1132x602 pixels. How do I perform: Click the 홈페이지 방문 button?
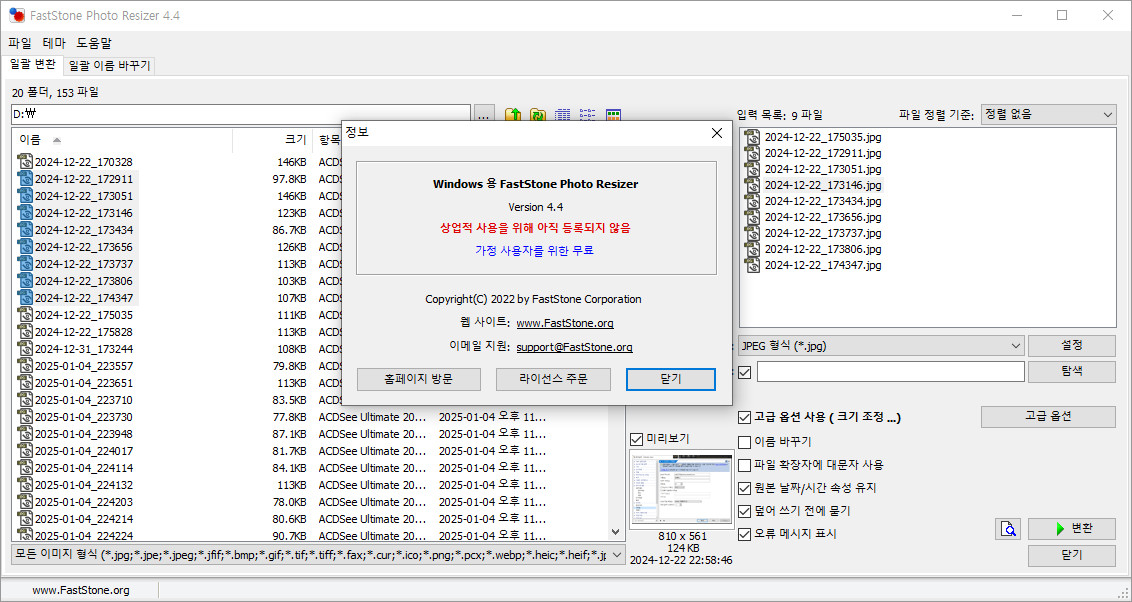click(x=419, y=379)
